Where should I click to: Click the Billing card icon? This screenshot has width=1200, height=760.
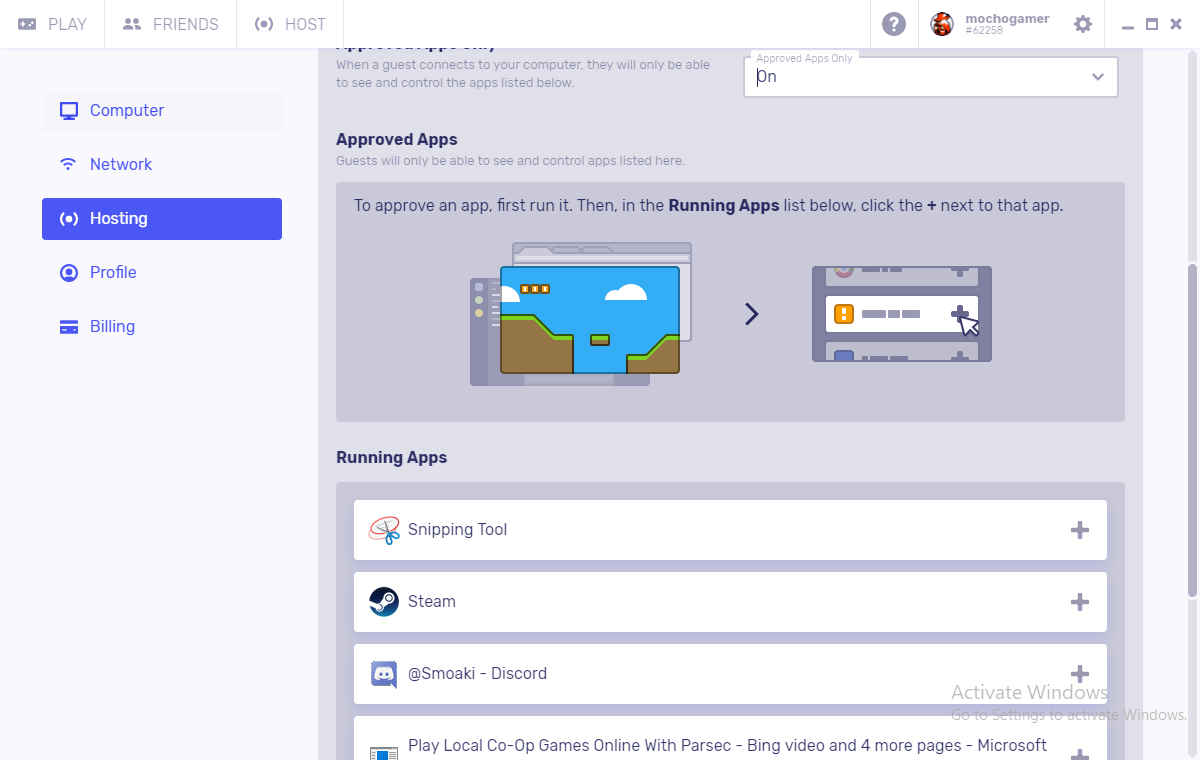pyautogui.click(x=69, y=327)
